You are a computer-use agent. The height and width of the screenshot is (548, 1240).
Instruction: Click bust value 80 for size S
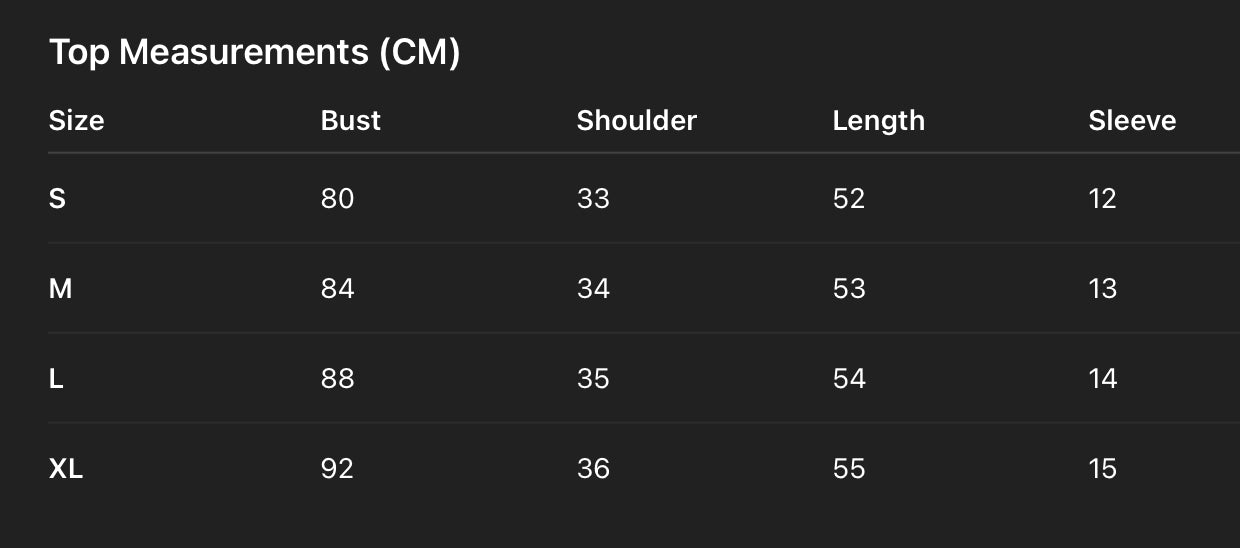click(x=337, y=199)
